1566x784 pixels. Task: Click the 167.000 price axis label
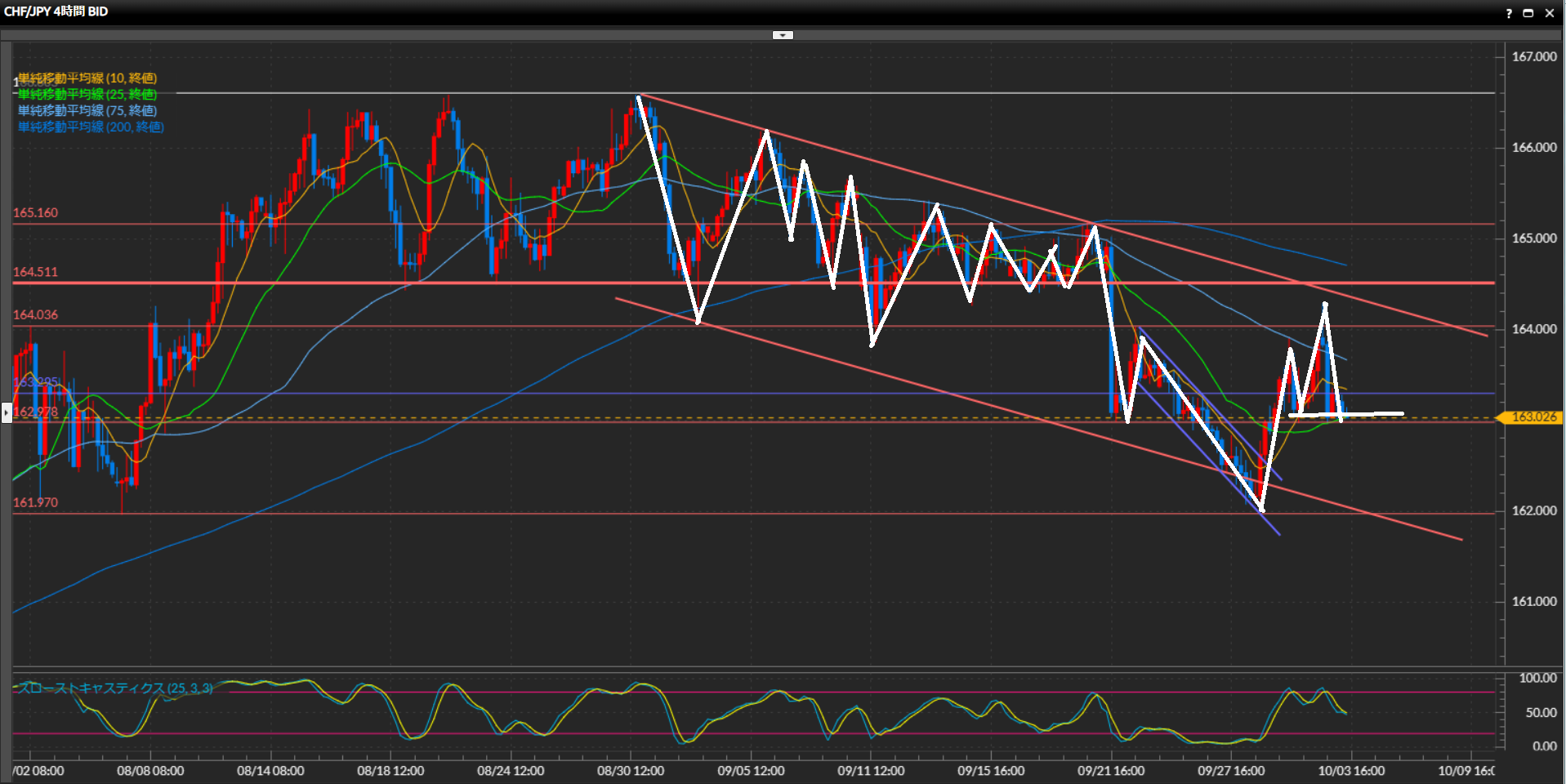pyautogui.click(x=1533, y=57)
